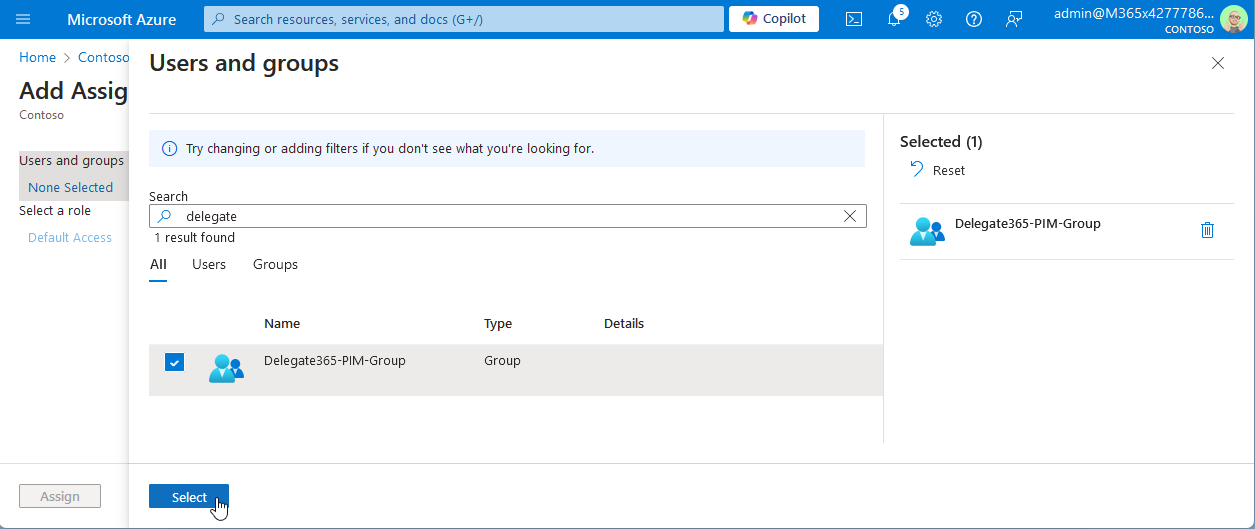Screen dimensions: 1255x529
Task: Open the Copilot button
Action: click(x=774, y=19)
